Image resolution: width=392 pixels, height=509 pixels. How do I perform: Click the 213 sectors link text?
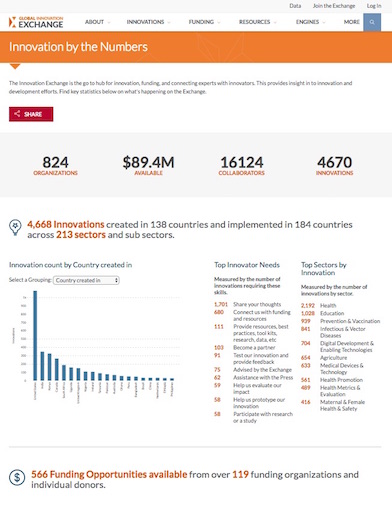pos(81,235)
